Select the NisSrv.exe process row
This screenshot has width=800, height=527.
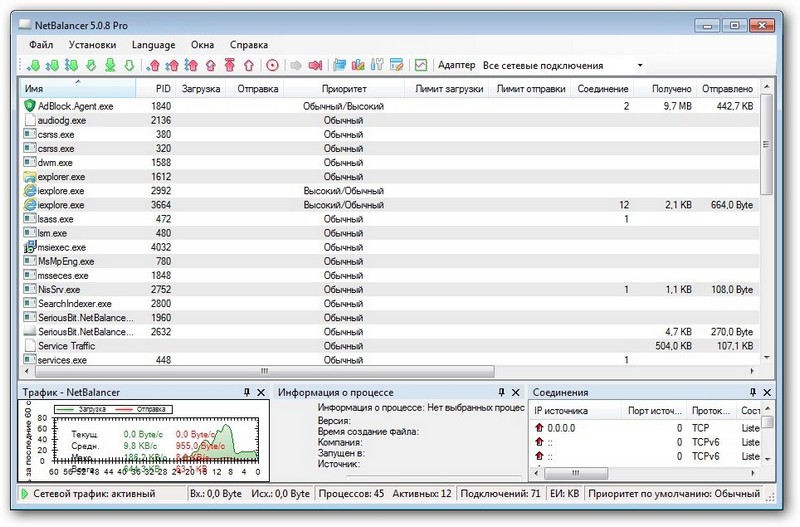coord(390,289)
